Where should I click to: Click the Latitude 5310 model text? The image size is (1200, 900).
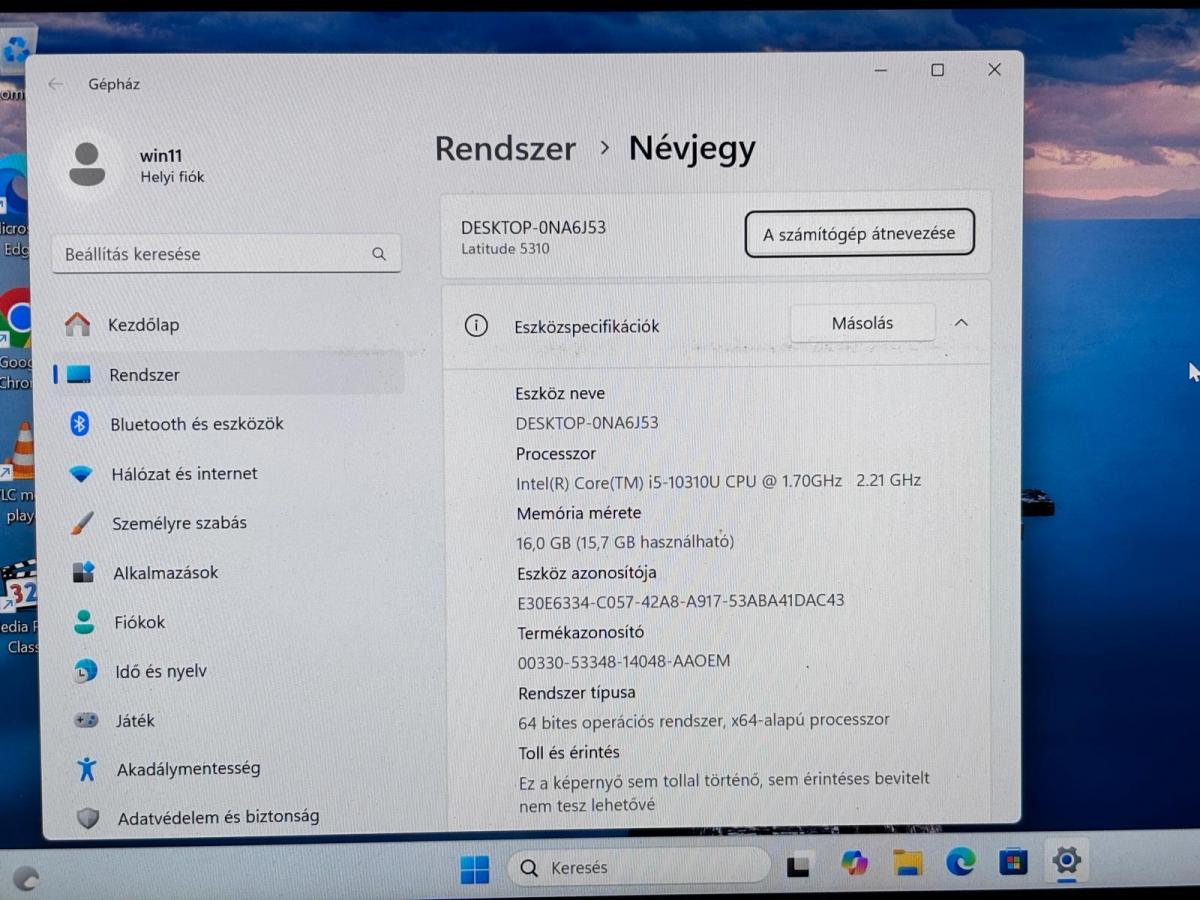click(x=505, y=248)
